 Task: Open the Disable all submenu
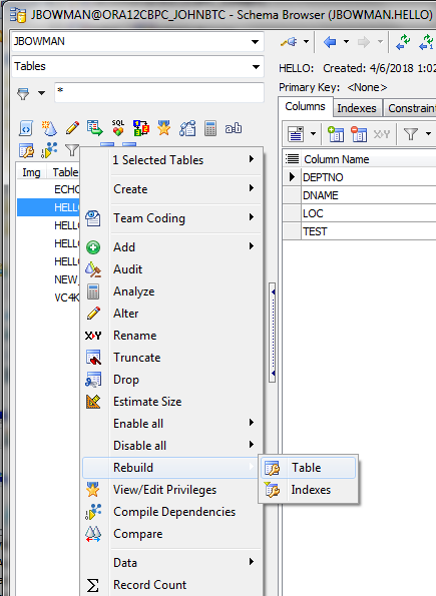(172, 445)
